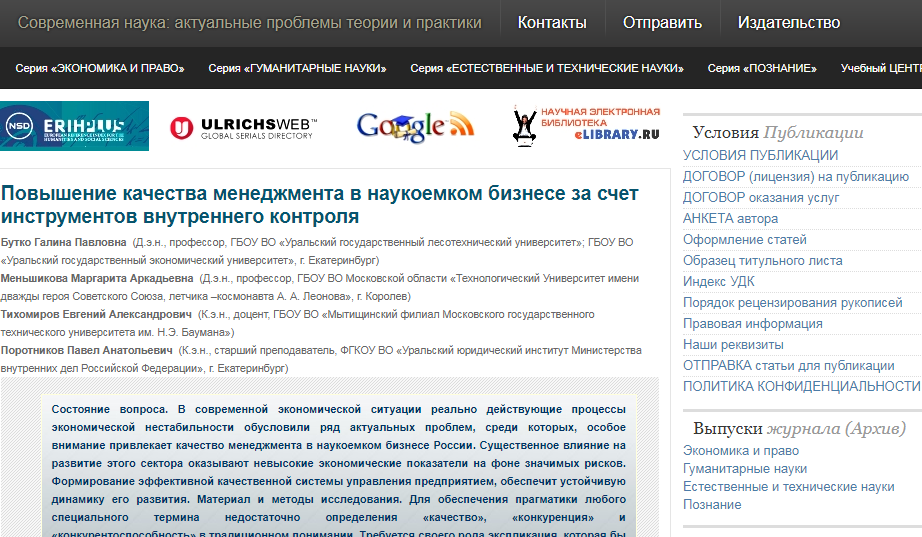Image resolution: width=922 pixels, height=537 pixels.
Task: Open the Google Scholar logo
Action: [415, 126]
